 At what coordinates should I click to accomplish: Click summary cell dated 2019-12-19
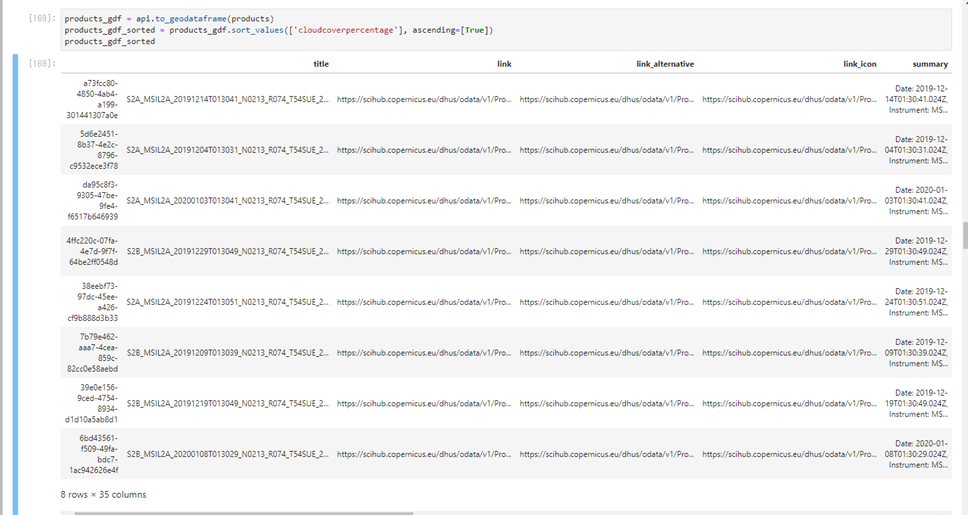pos(916,403)
